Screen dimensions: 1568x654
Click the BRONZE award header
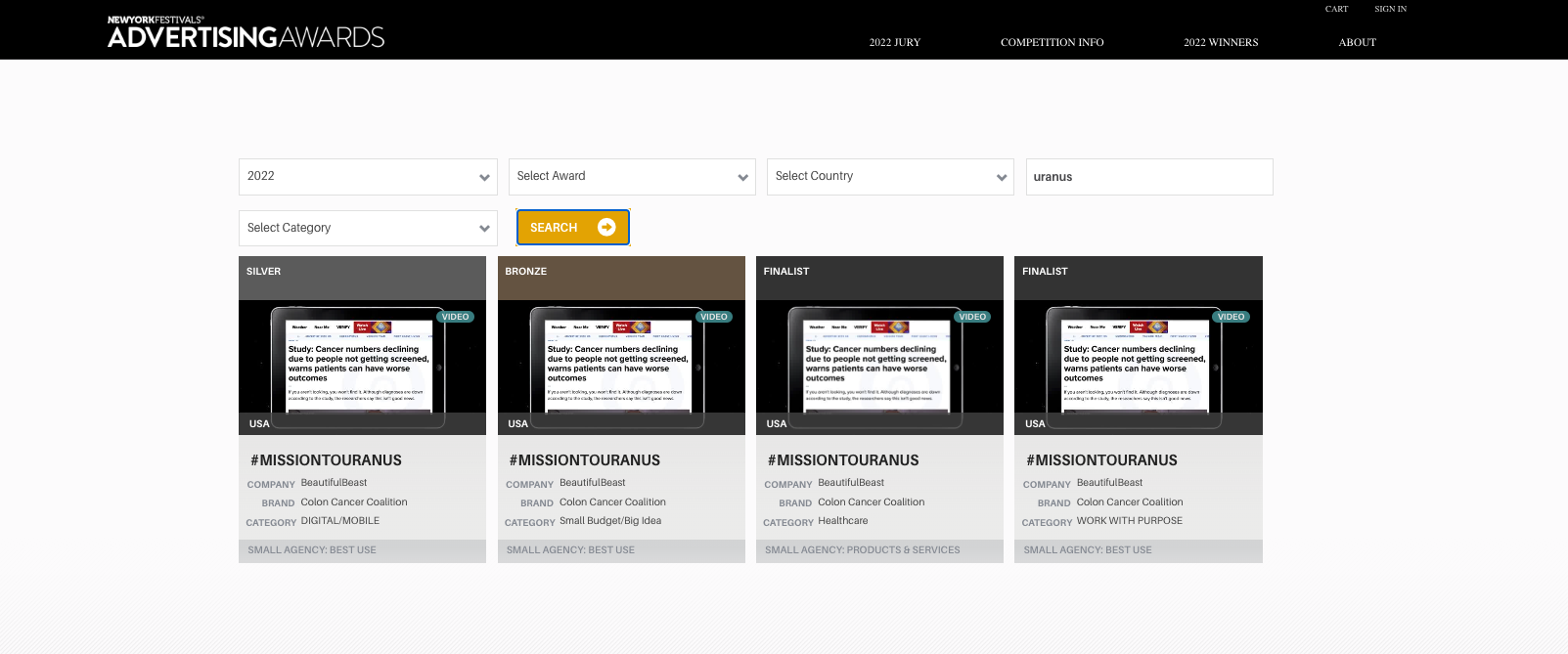pyautogui.click(x=621, y=278)
